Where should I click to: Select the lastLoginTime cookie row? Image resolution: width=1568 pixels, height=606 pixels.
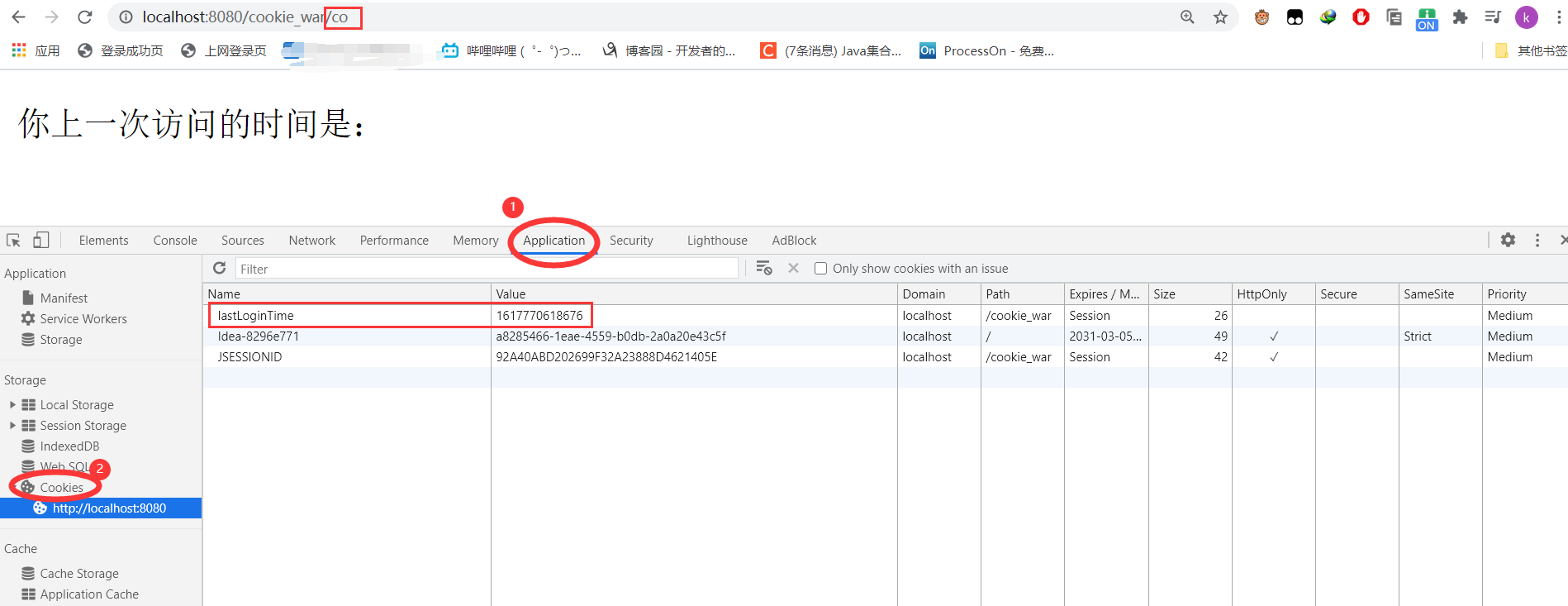click(x=886, y=316)
